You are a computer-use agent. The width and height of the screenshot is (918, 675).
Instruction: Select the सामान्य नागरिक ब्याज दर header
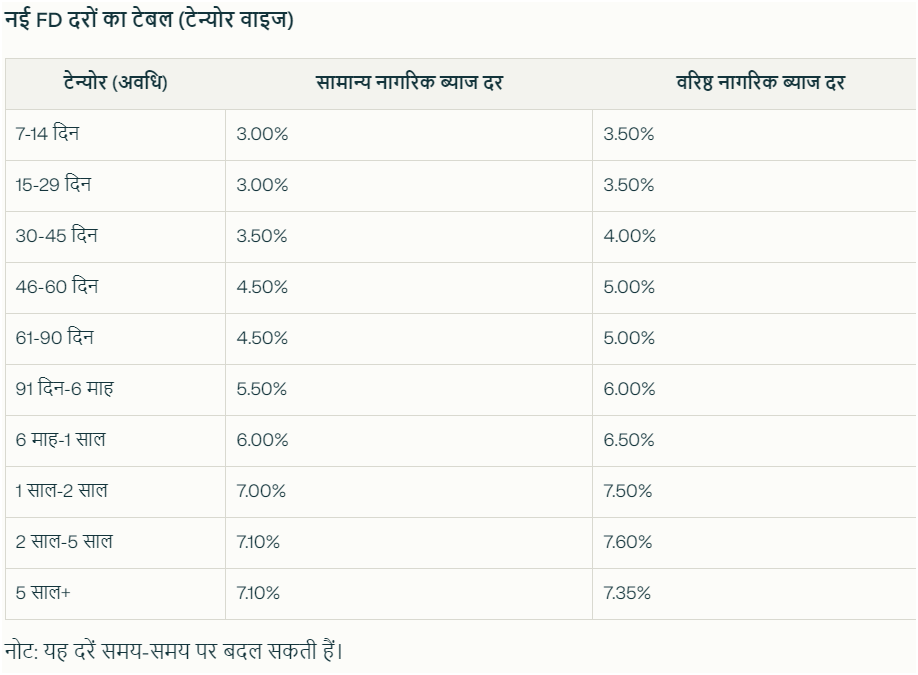point(408,83)
